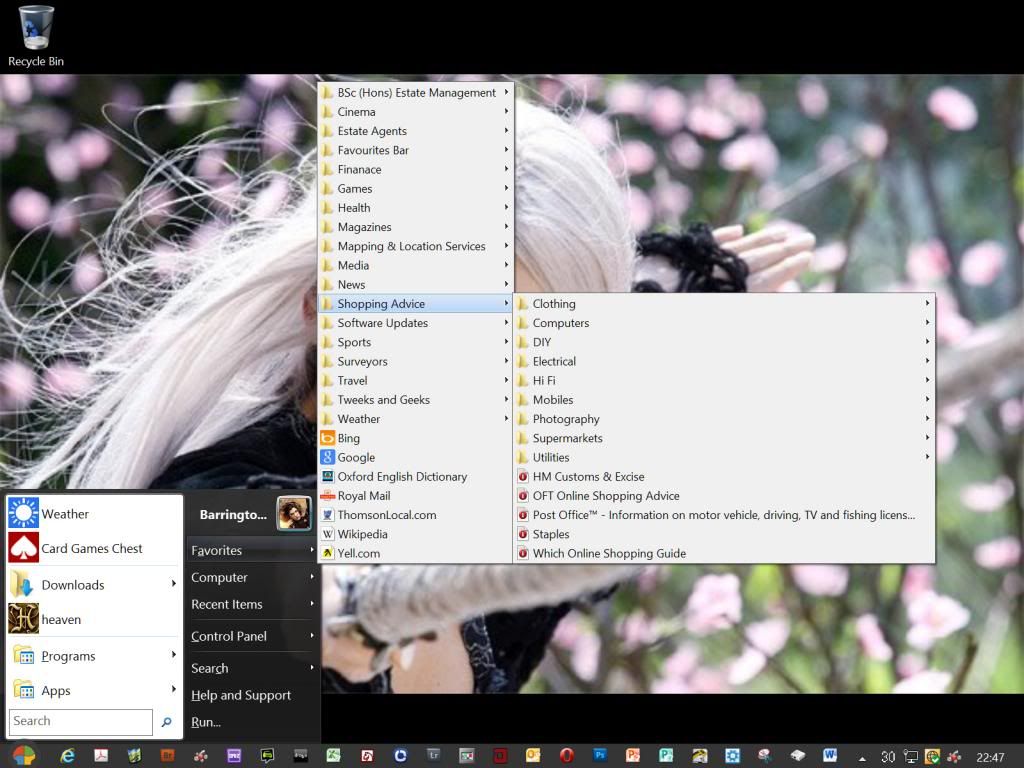Viewport: 1024px width, 768px height.
Task: Show hidden system tray icons arrow
Action: 862,758
